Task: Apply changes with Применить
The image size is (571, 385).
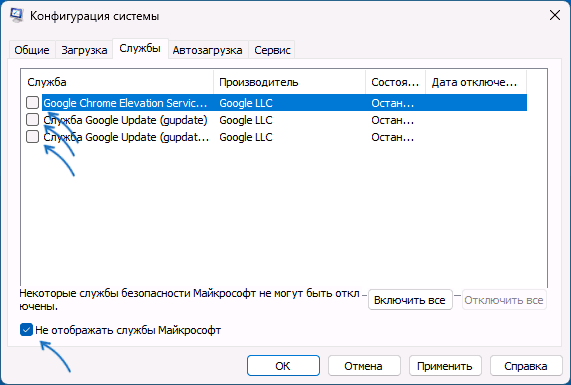Action: pos(445,366)
